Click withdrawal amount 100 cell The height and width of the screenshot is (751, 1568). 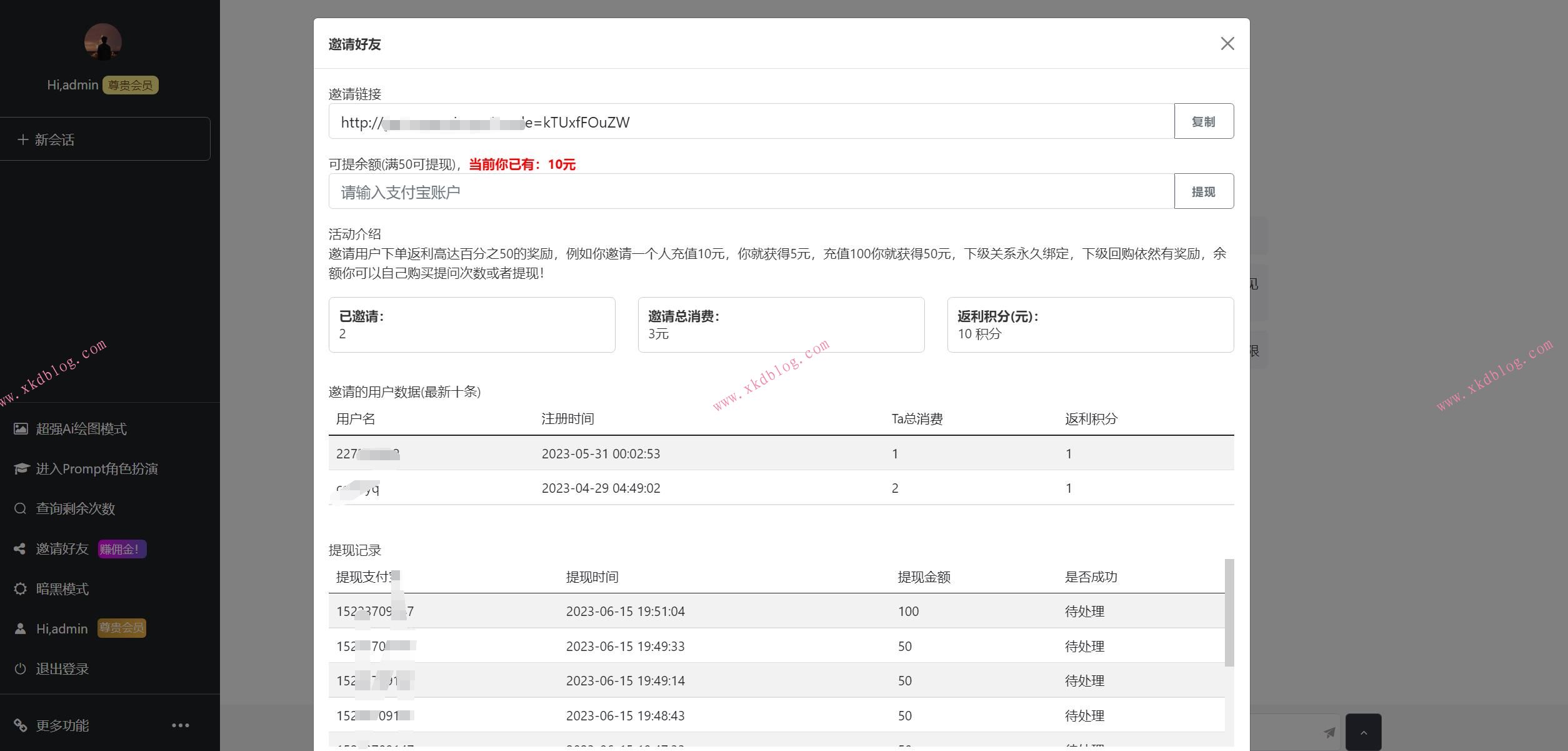click(x=908, y=611)
